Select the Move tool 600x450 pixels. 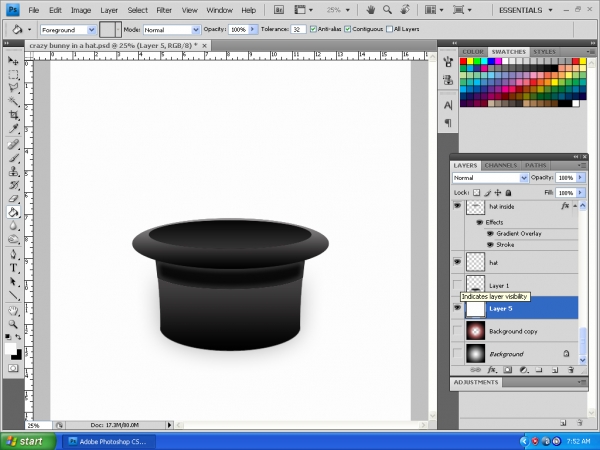[13, 60]
